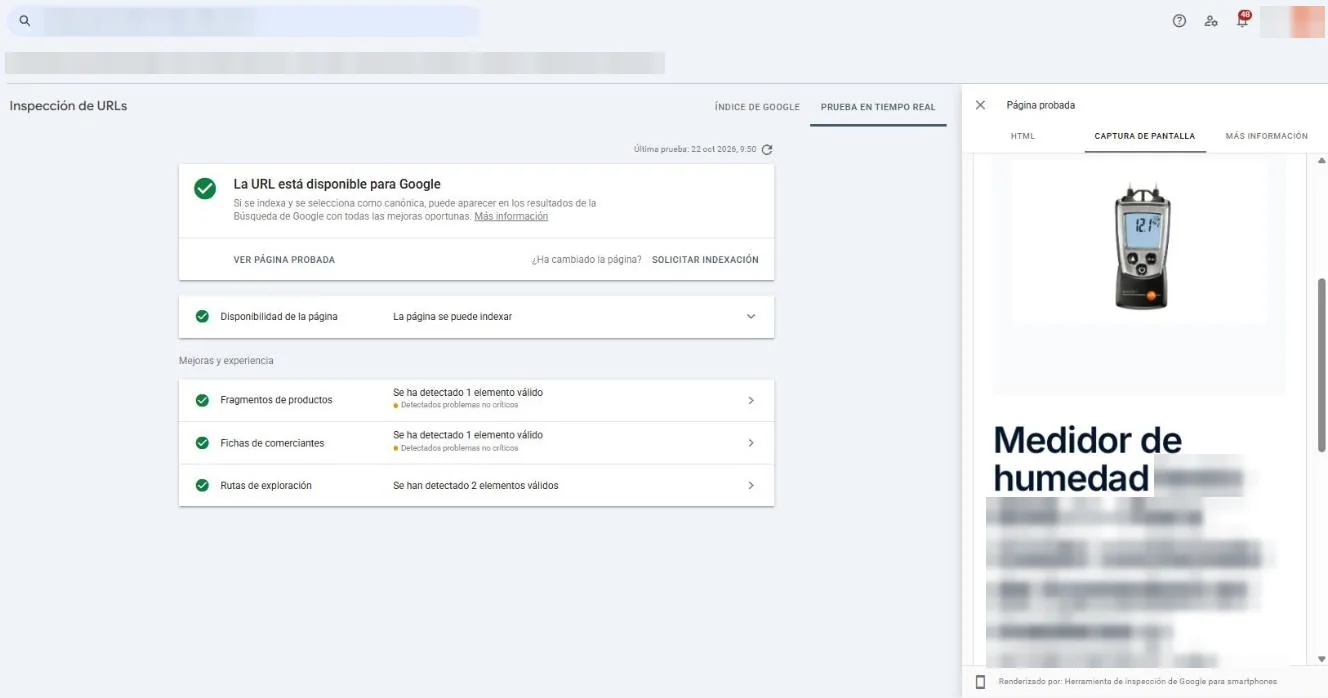Screen dimensions: 1328x698
Task: Click the scroll down arrow in screenshot panel
Action: click(x=1321, y=659)
